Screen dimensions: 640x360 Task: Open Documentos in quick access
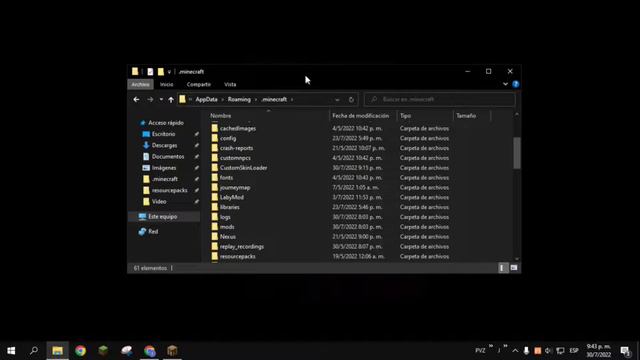pos(168,157)
